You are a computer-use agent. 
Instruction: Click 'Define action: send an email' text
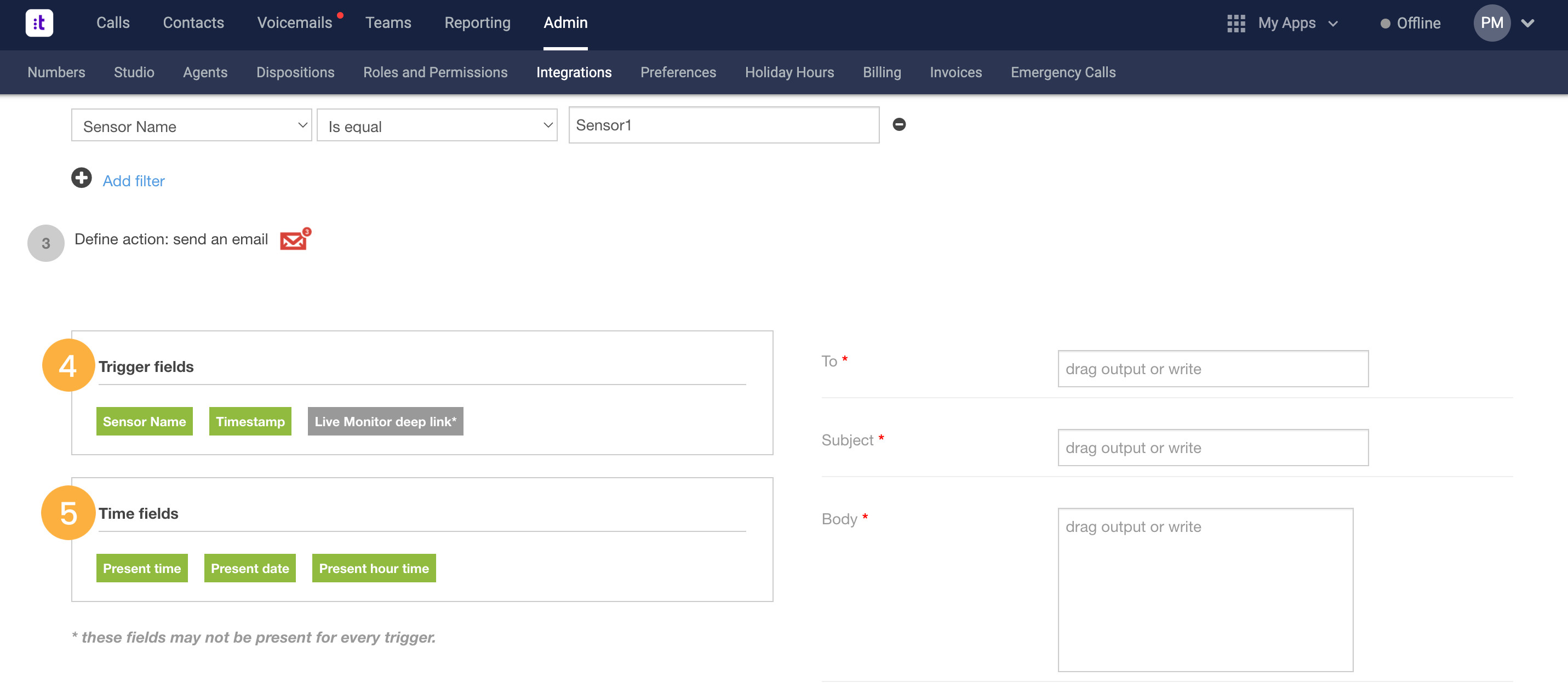click(x=171, y=239)
